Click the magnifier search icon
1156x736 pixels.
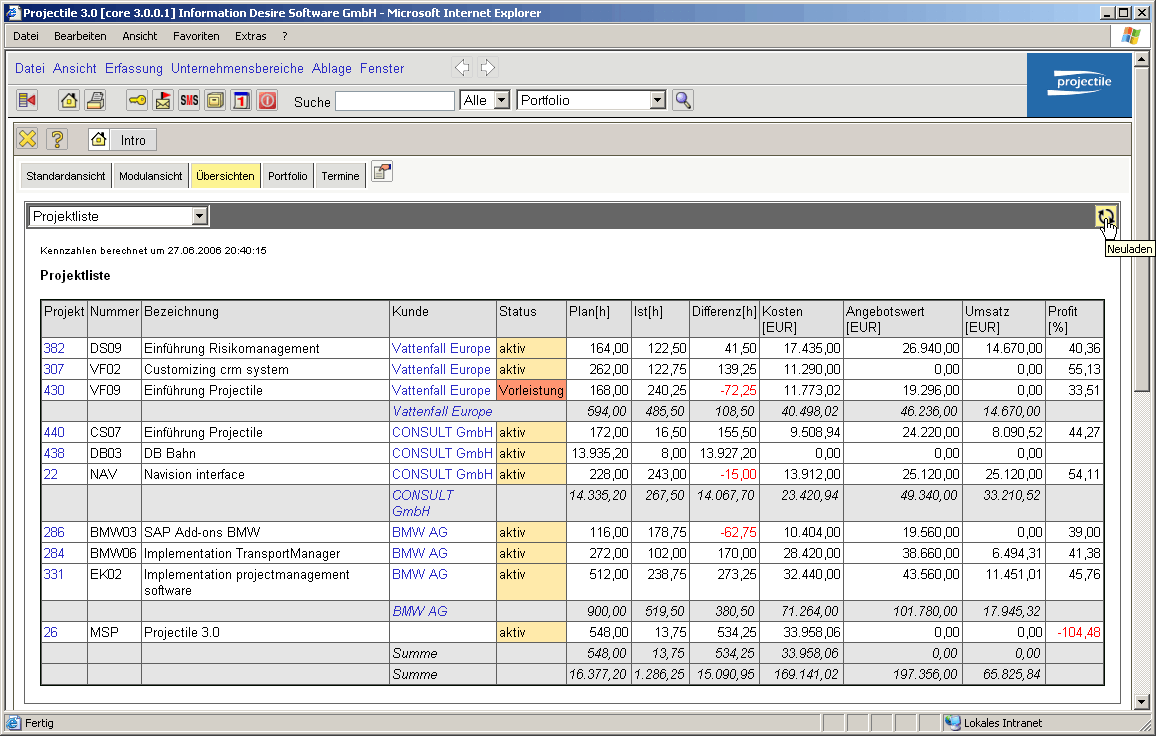682,100
